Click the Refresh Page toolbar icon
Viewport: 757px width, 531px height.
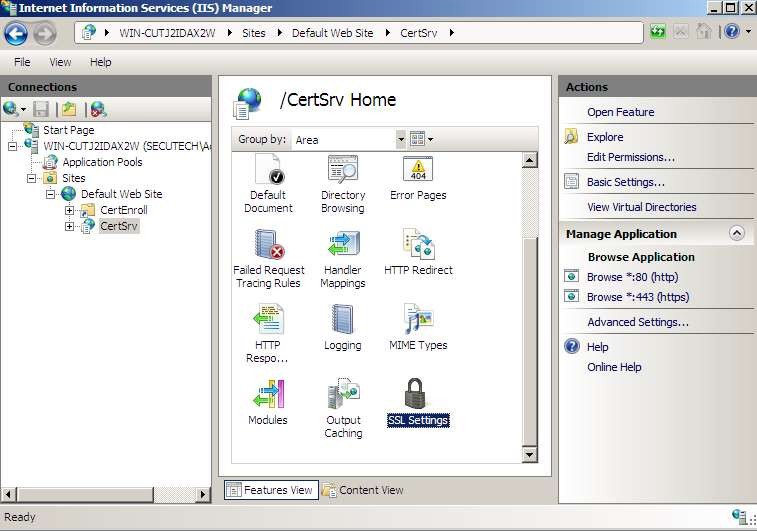[658, 32]
